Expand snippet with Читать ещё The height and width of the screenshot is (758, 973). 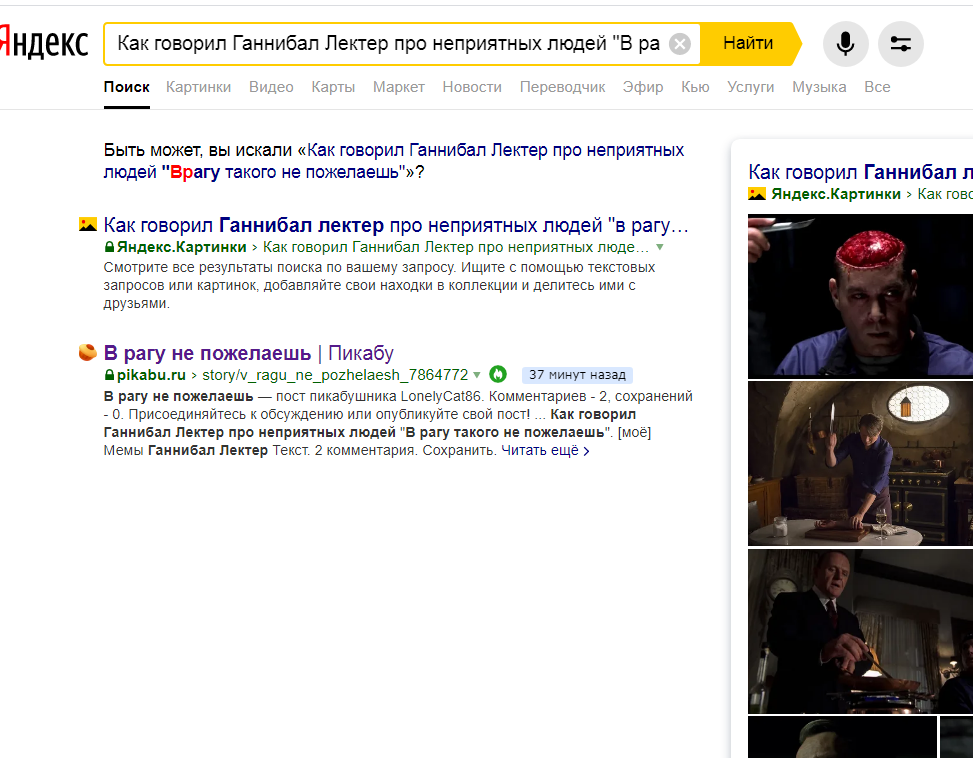545,451
